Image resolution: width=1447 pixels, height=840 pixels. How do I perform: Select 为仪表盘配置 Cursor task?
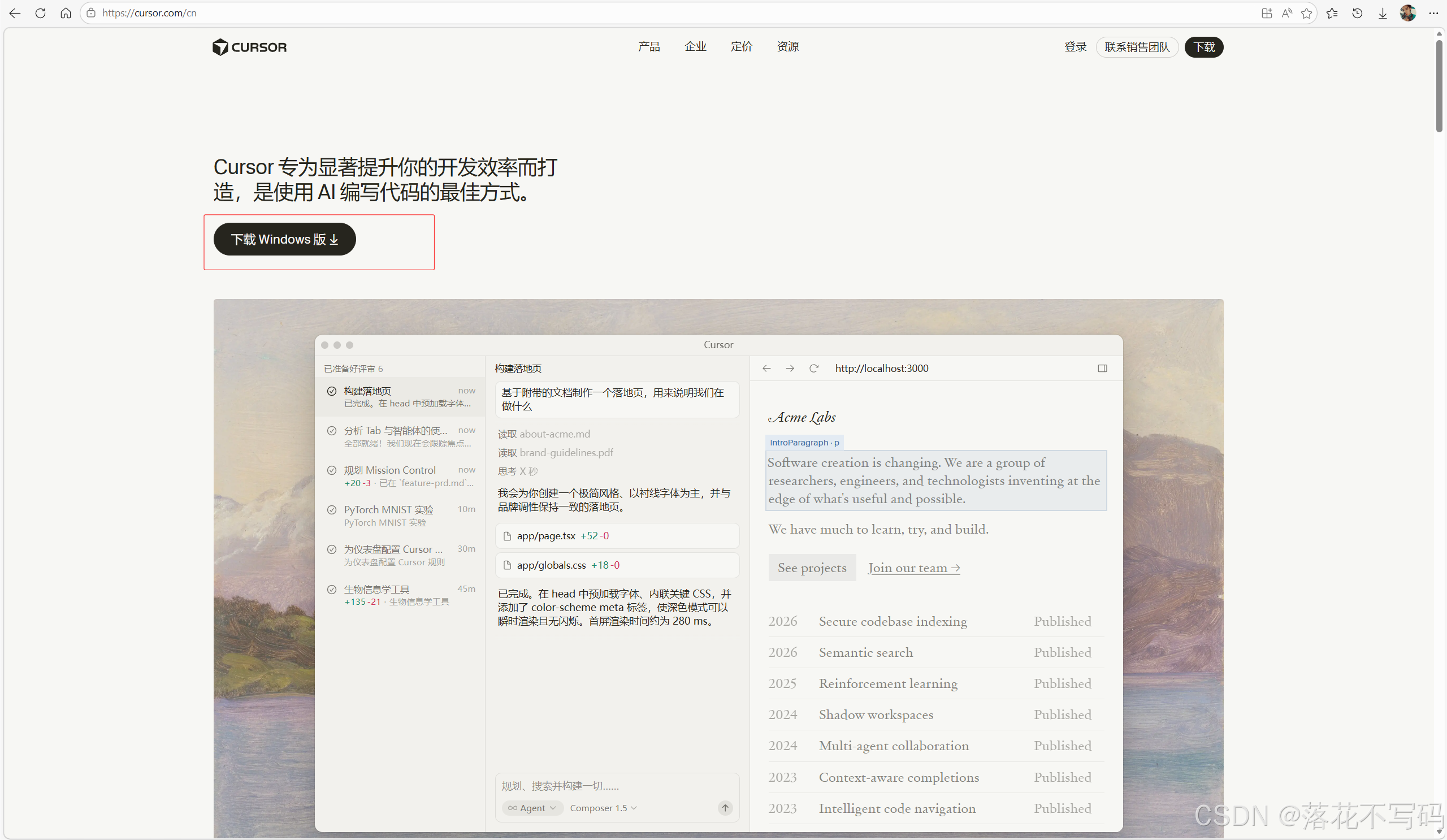tap(401, 555)
